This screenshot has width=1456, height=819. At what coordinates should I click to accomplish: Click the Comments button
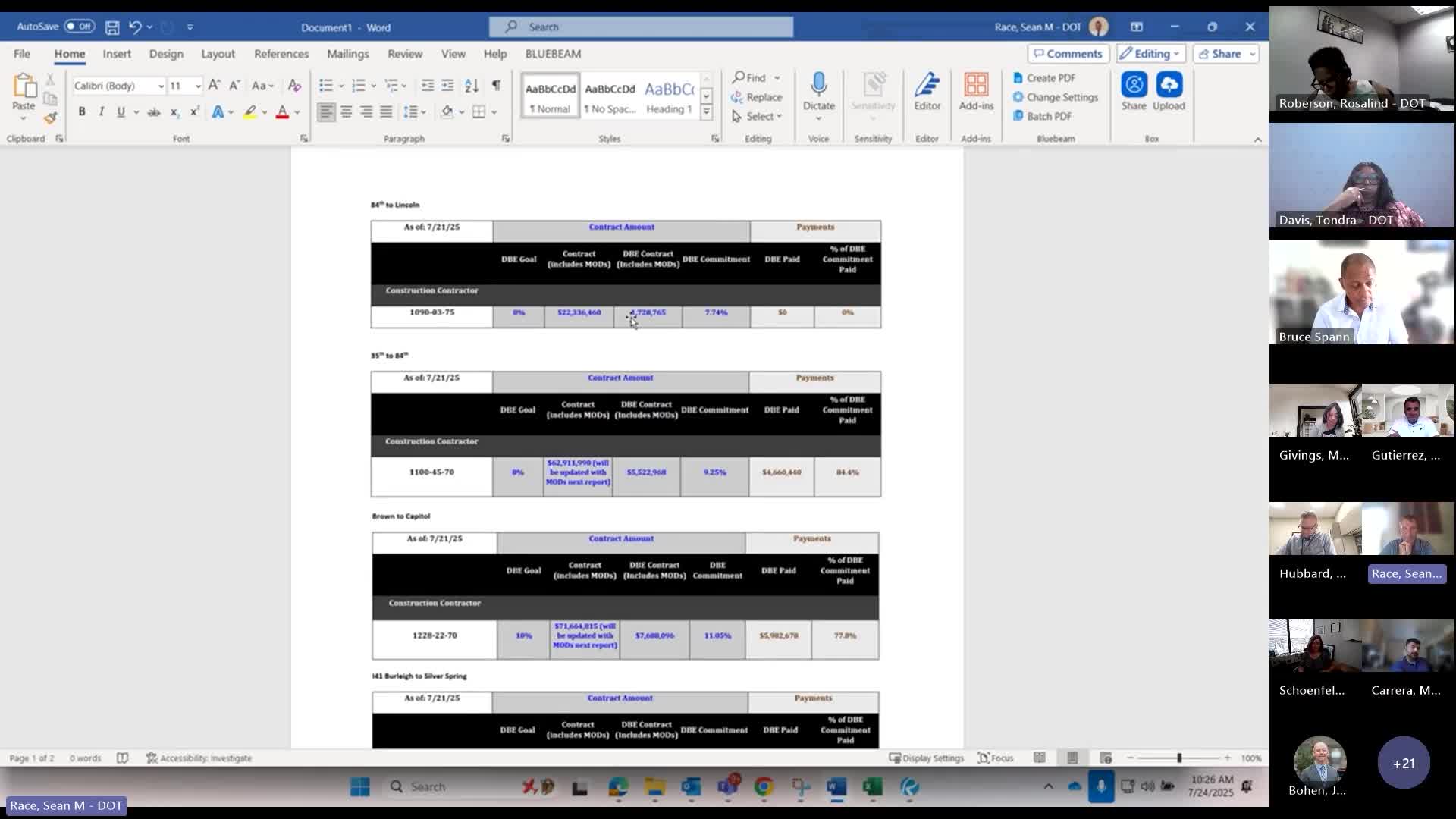point(1068,54)
